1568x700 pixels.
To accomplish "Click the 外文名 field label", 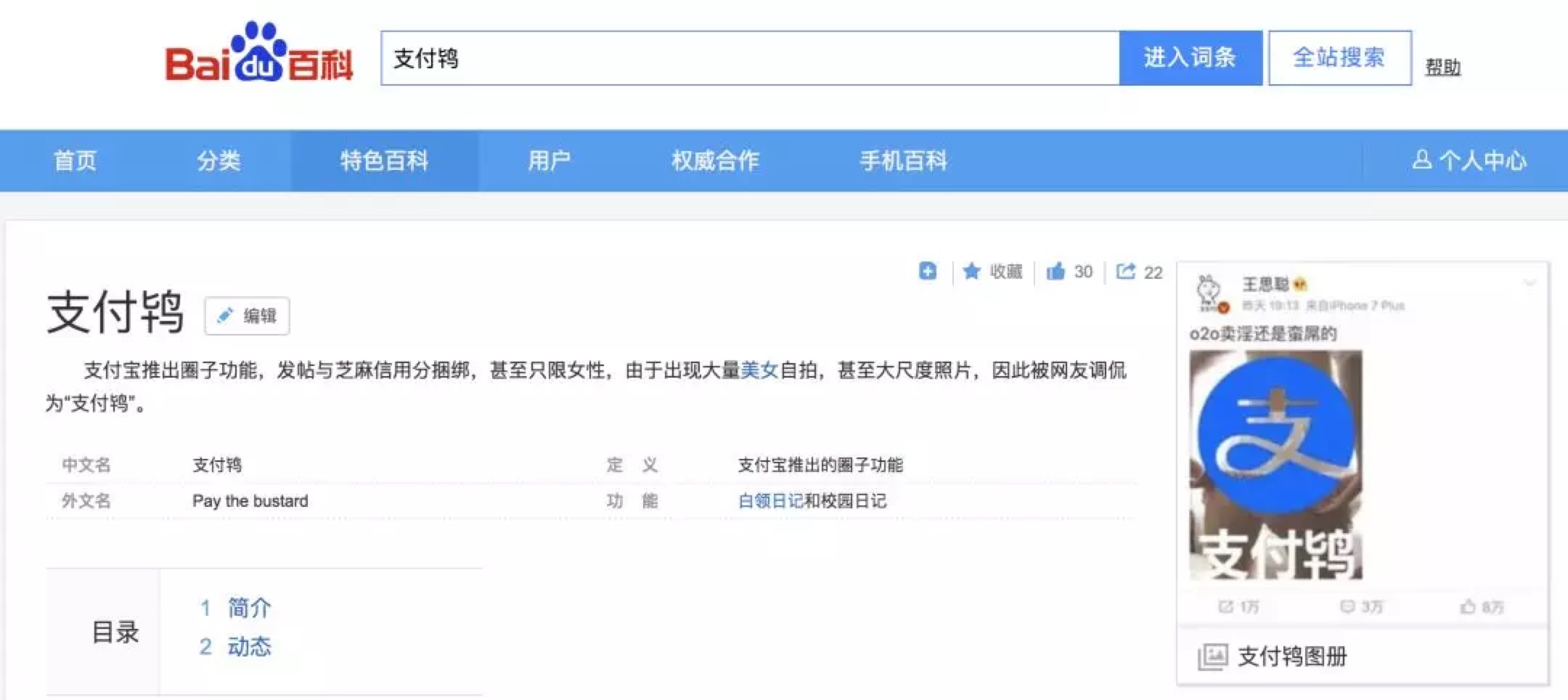I will [86, 501].
